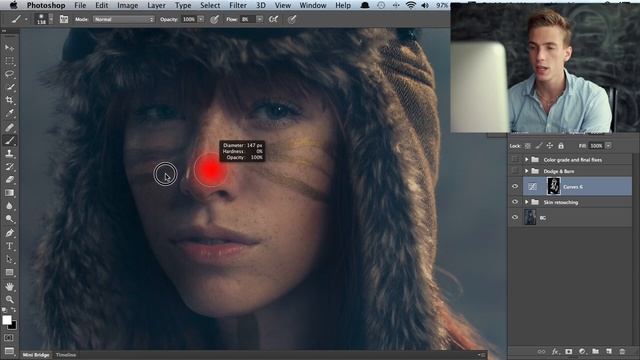Click the add layer mask icon
The width and height of the screenshot is (640, 360).
[x=569, y=351]
